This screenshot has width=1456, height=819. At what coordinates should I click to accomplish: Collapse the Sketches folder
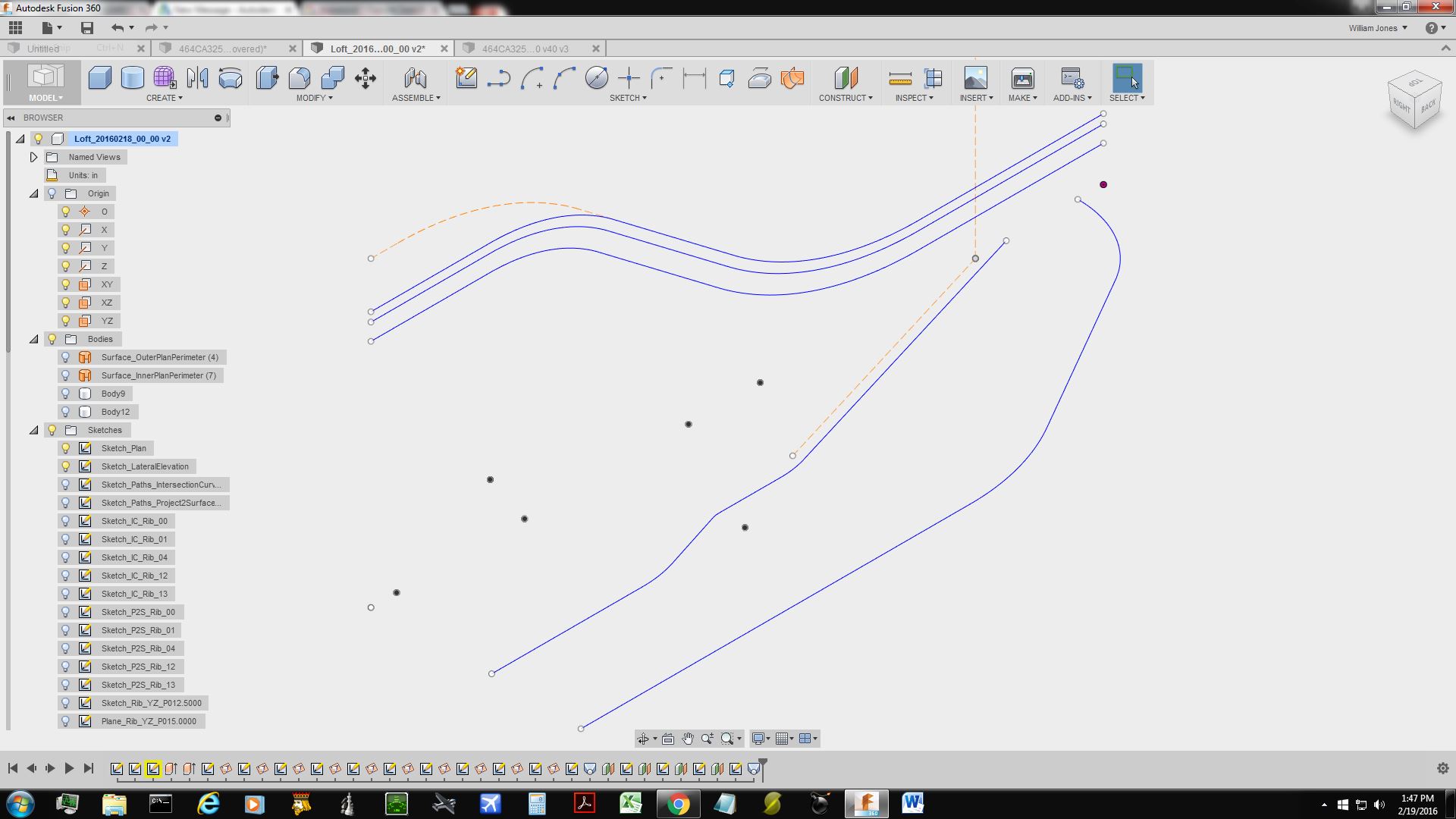(33, 430)
